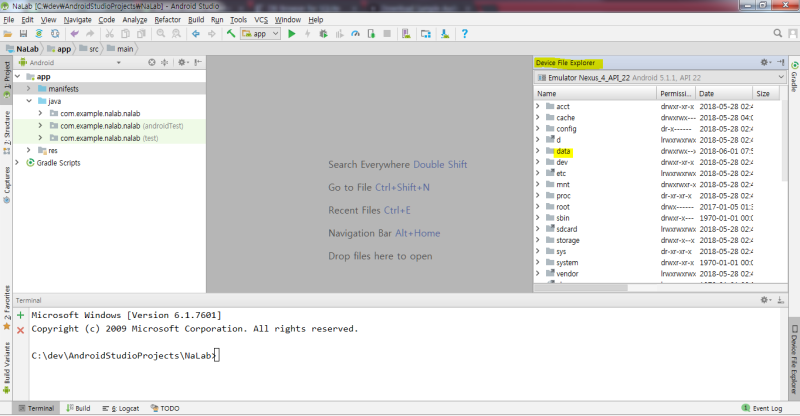Click Search Everywhere magnifier at top right
The width and height of the screenshot is (800, 416).
coord(778,33)
